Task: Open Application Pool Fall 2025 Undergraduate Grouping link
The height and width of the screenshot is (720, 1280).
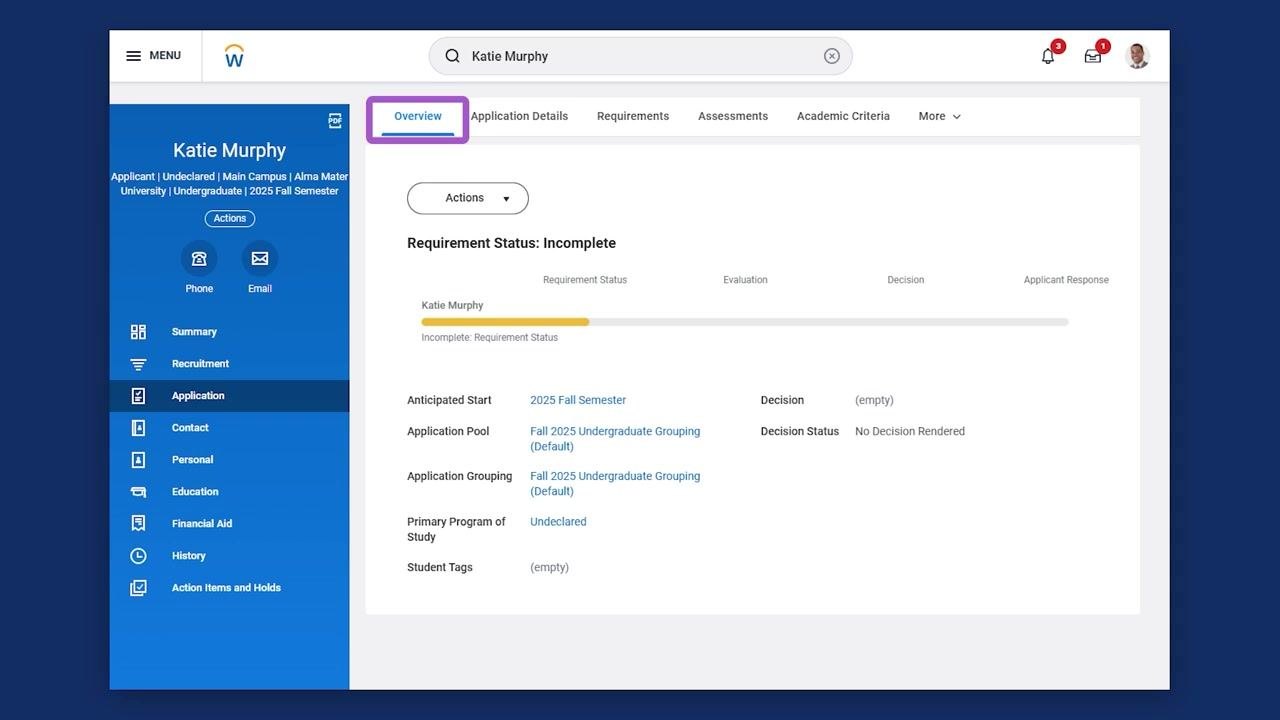Action: [x=615, y=439]
